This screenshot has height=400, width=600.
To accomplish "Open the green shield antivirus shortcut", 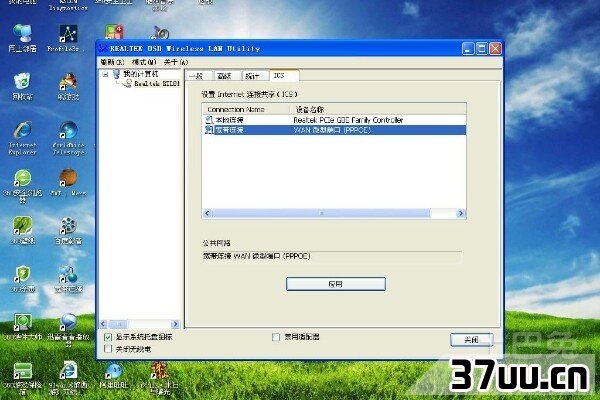I will point(23,274).
